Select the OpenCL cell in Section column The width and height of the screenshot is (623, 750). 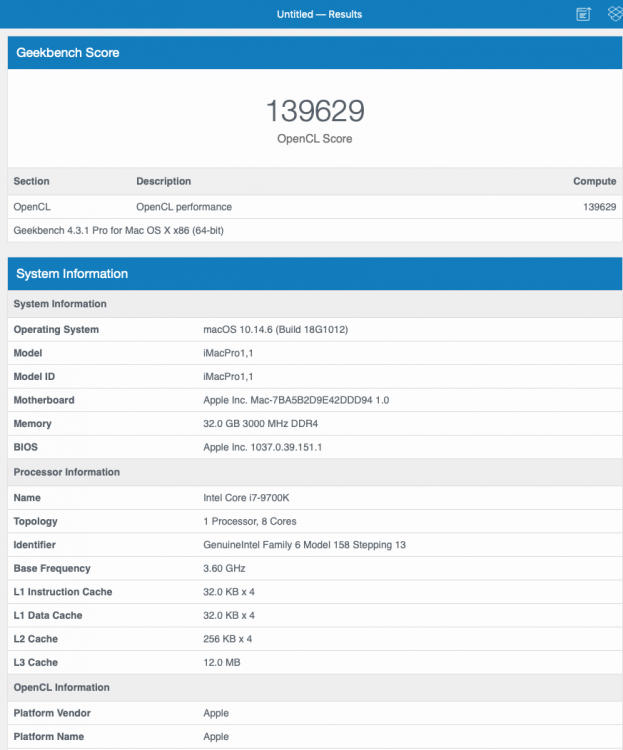[x=32, y=207]
